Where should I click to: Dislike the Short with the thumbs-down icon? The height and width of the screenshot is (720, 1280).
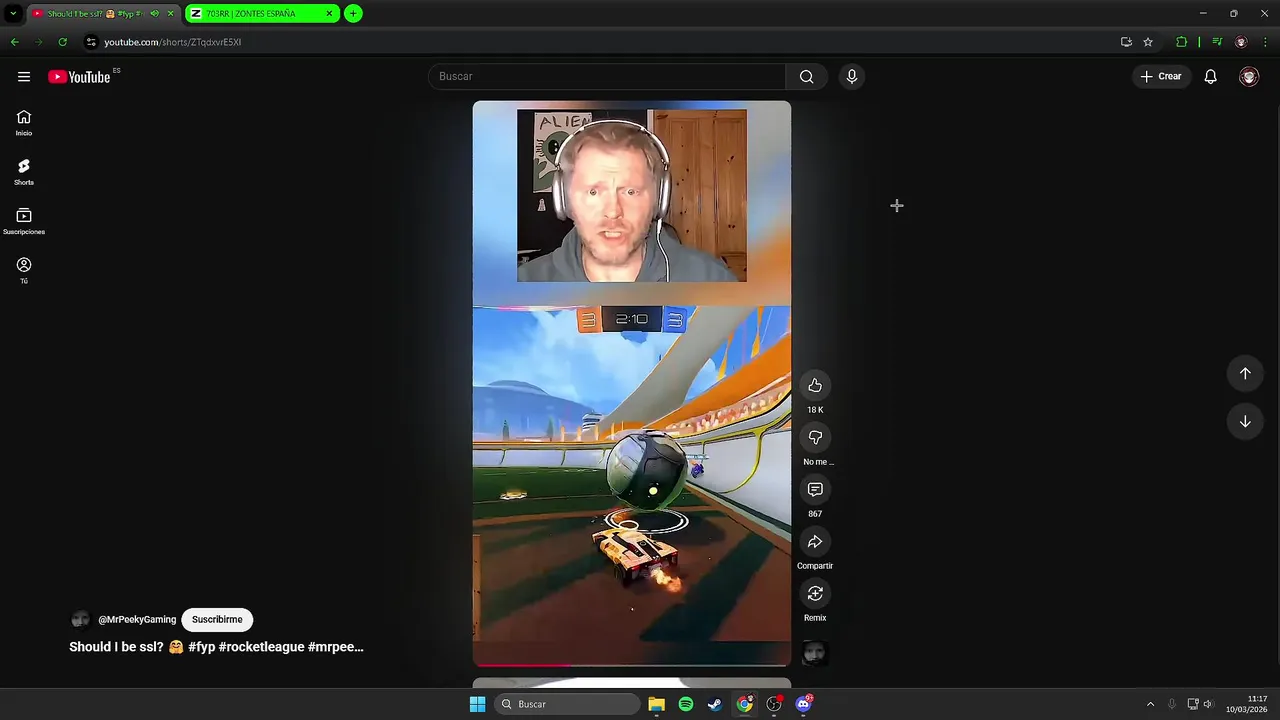click(x=815, y=438)
